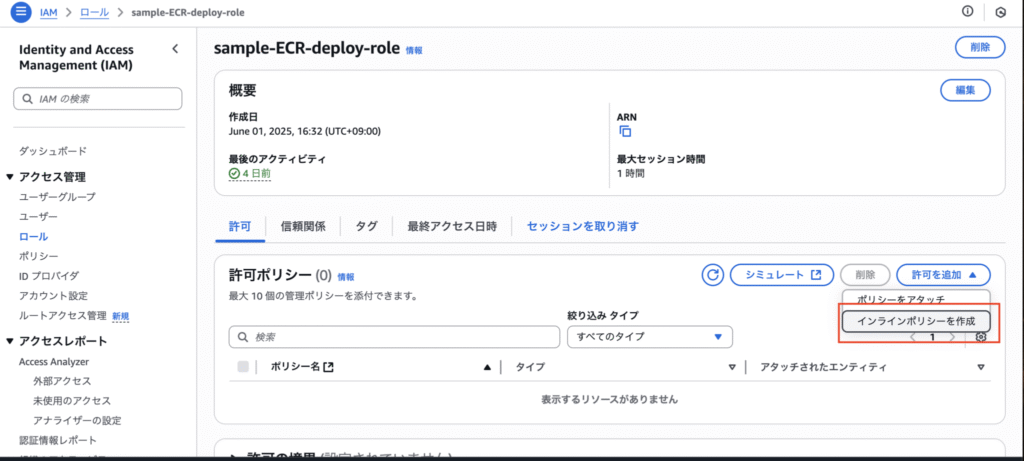Open ロール in sidebar

[33, 236]
